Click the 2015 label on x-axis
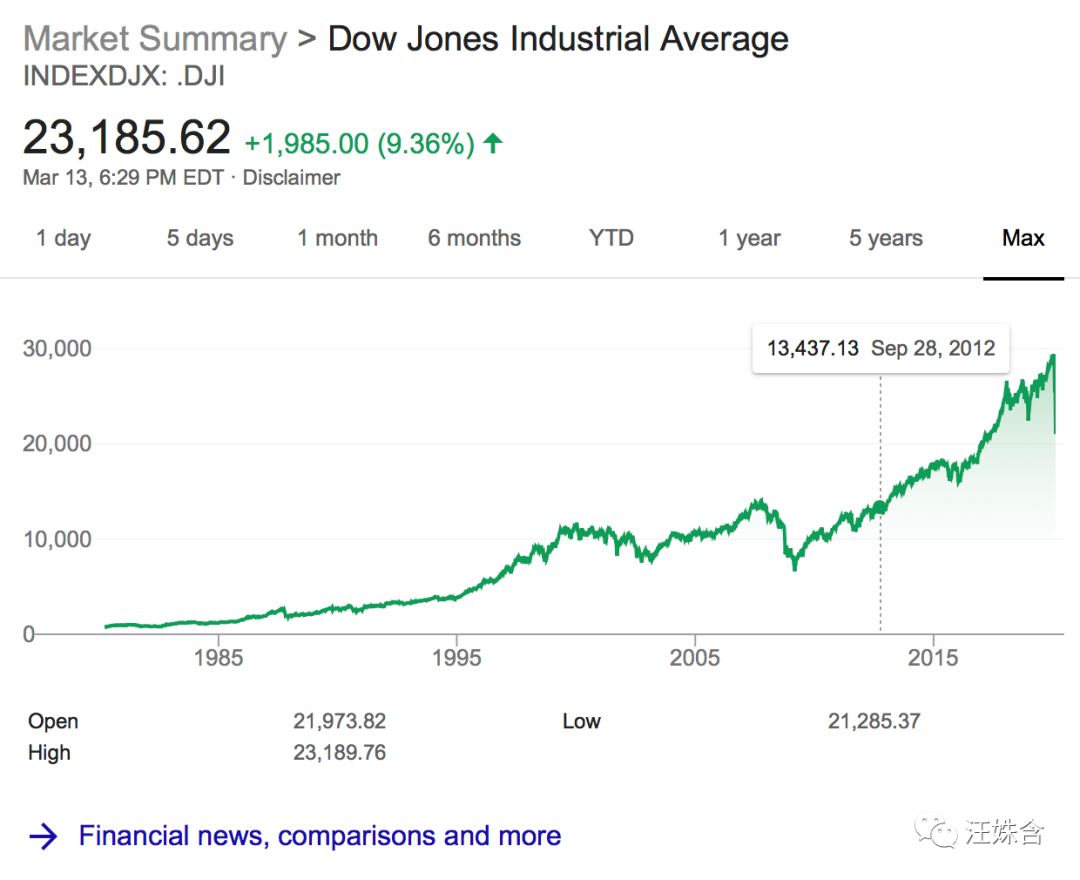Image resolution: width=1080 pixels, height=880 pixels. click(x=932, y=658)
